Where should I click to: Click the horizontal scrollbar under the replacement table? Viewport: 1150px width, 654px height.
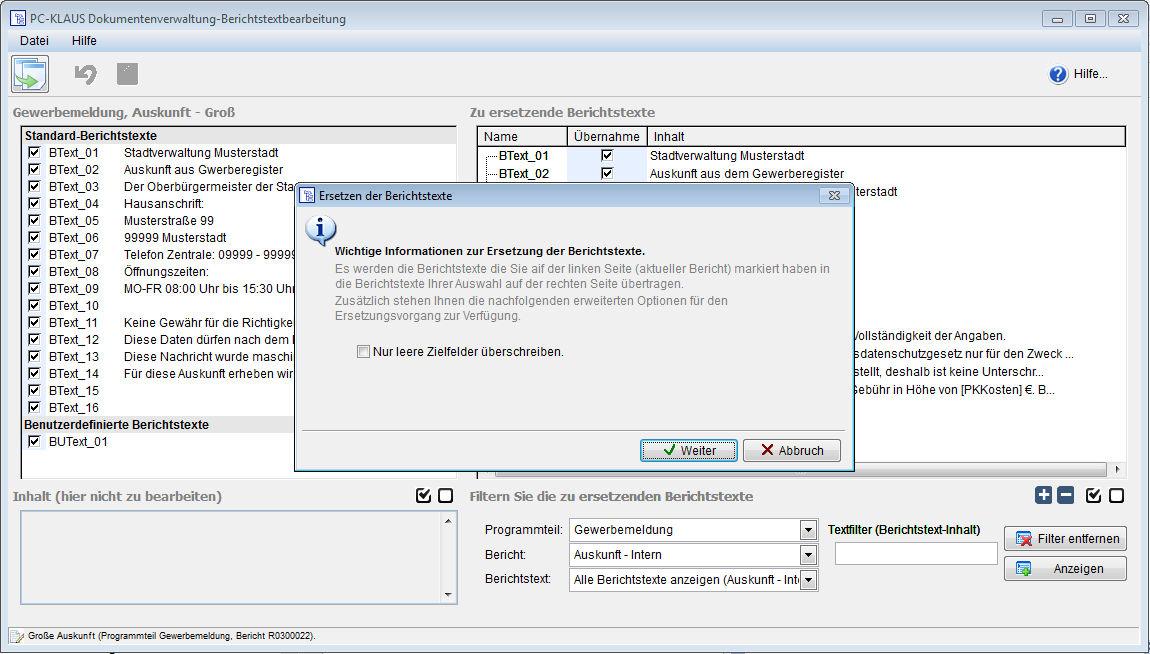[980, 469]
